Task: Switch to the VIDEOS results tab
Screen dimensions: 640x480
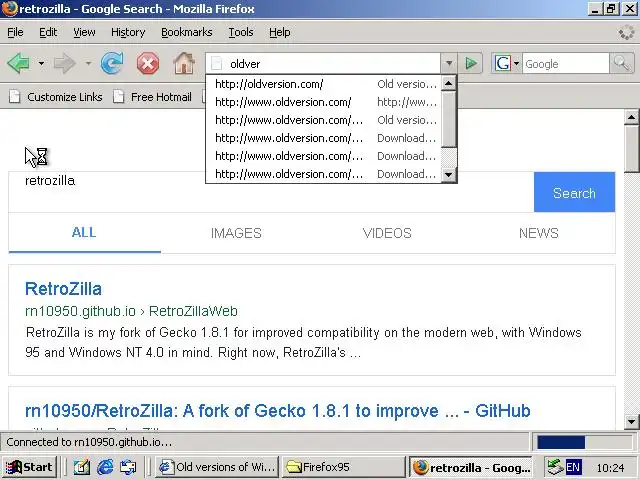Action: click(x=387, y=233)
